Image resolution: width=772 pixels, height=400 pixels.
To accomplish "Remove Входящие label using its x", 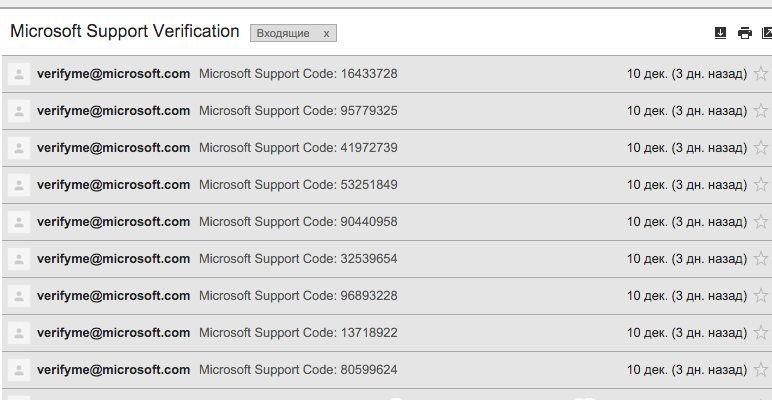I will pos(326,34).
